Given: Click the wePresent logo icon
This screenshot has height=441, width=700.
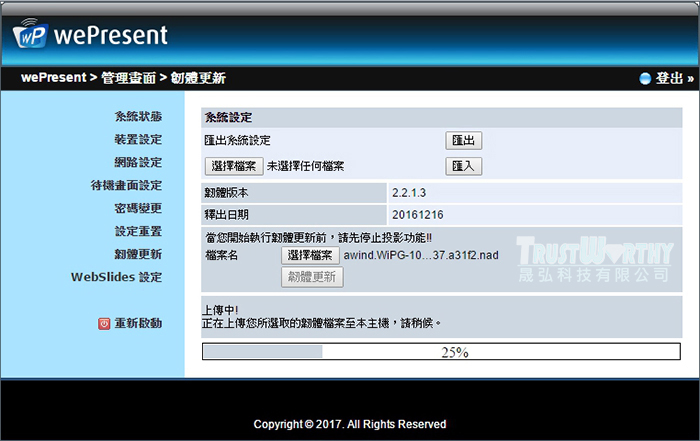Looking at the screenshot, I should click(30, 33).
